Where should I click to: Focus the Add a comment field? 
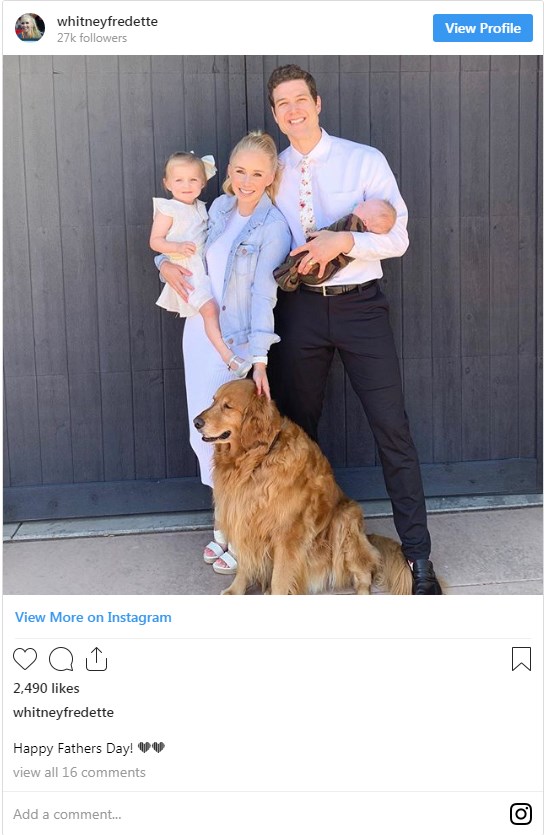[255, 814]
